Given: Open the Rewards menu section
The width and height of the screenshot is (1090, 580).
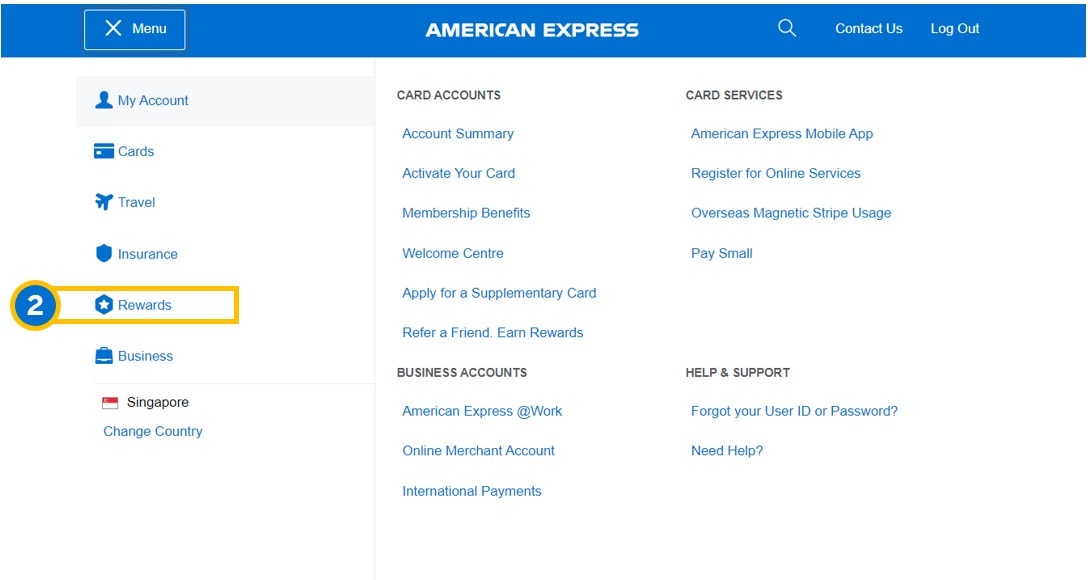Looking at the screenshot, I should (145, 305).
